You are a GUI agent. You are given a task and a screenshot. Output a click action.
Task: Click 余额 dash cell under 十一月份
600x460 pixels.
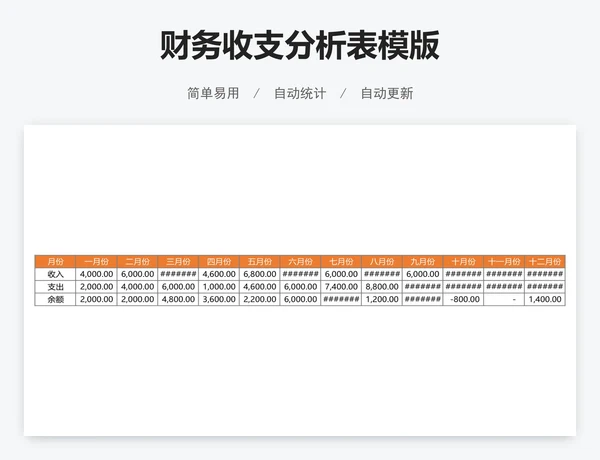504,299
